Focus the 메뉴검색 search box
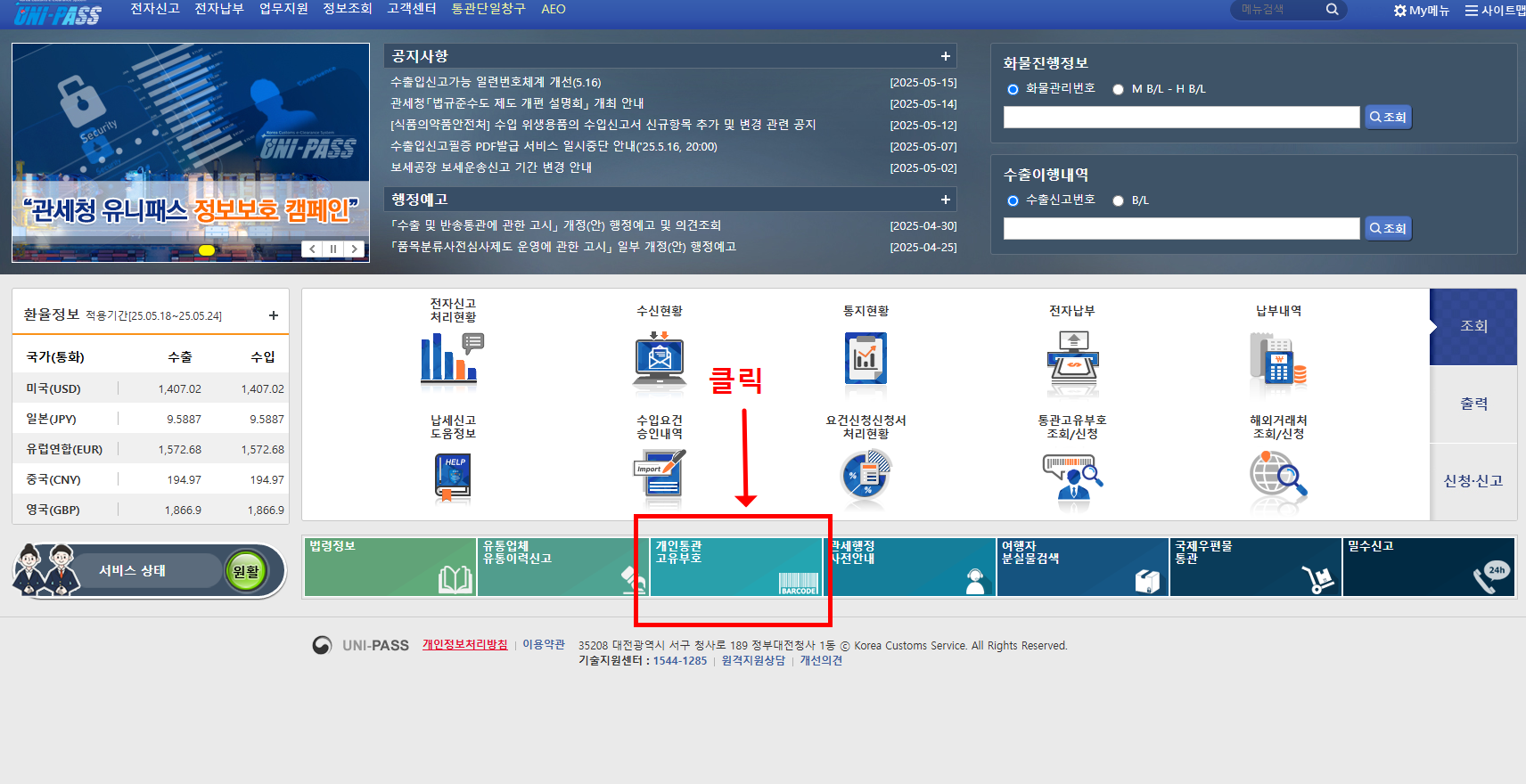 pyautogui.click(x=1278, y=10)
